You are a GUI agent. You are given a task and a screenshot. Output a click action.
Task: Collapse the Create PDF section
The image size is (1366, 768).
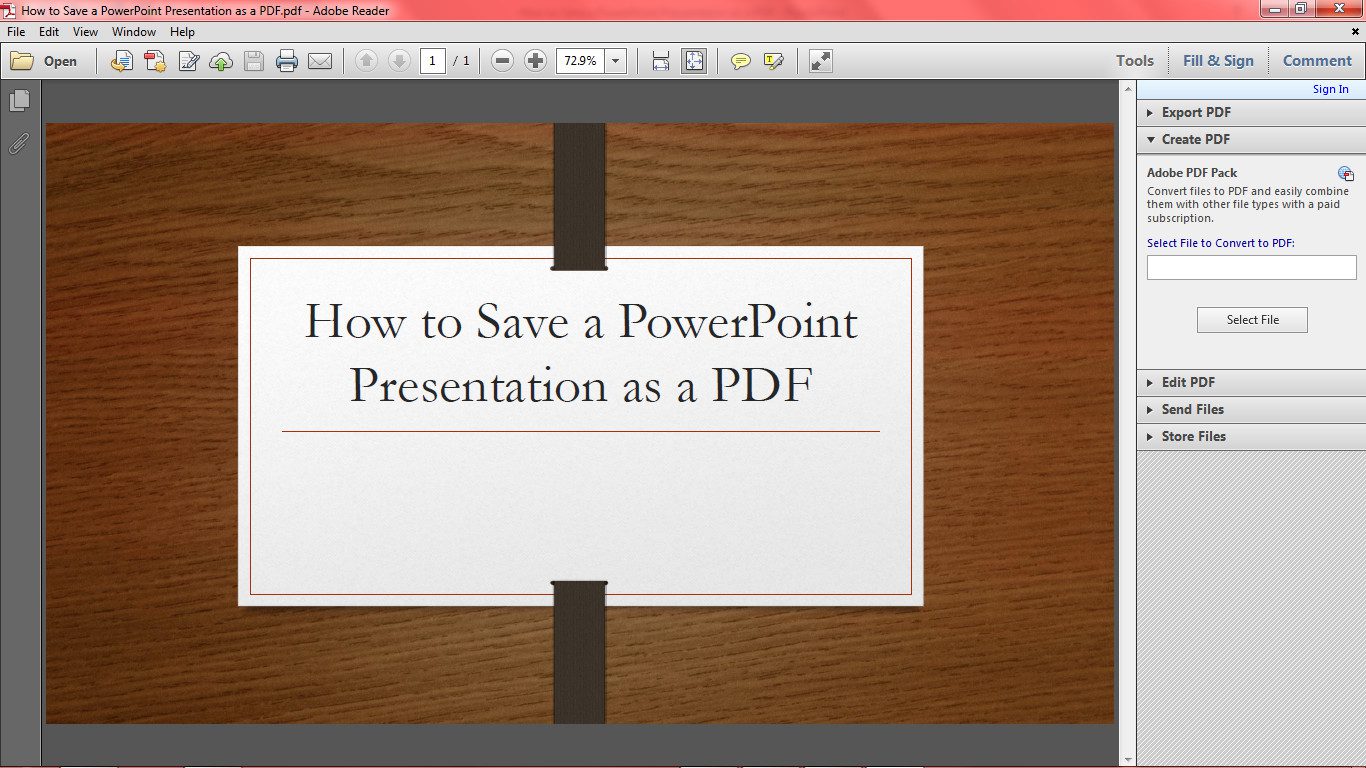[x=1251, y=139]
